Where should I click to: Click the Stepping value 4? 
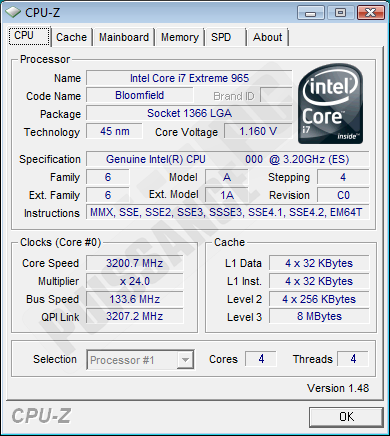pos(343,177)
